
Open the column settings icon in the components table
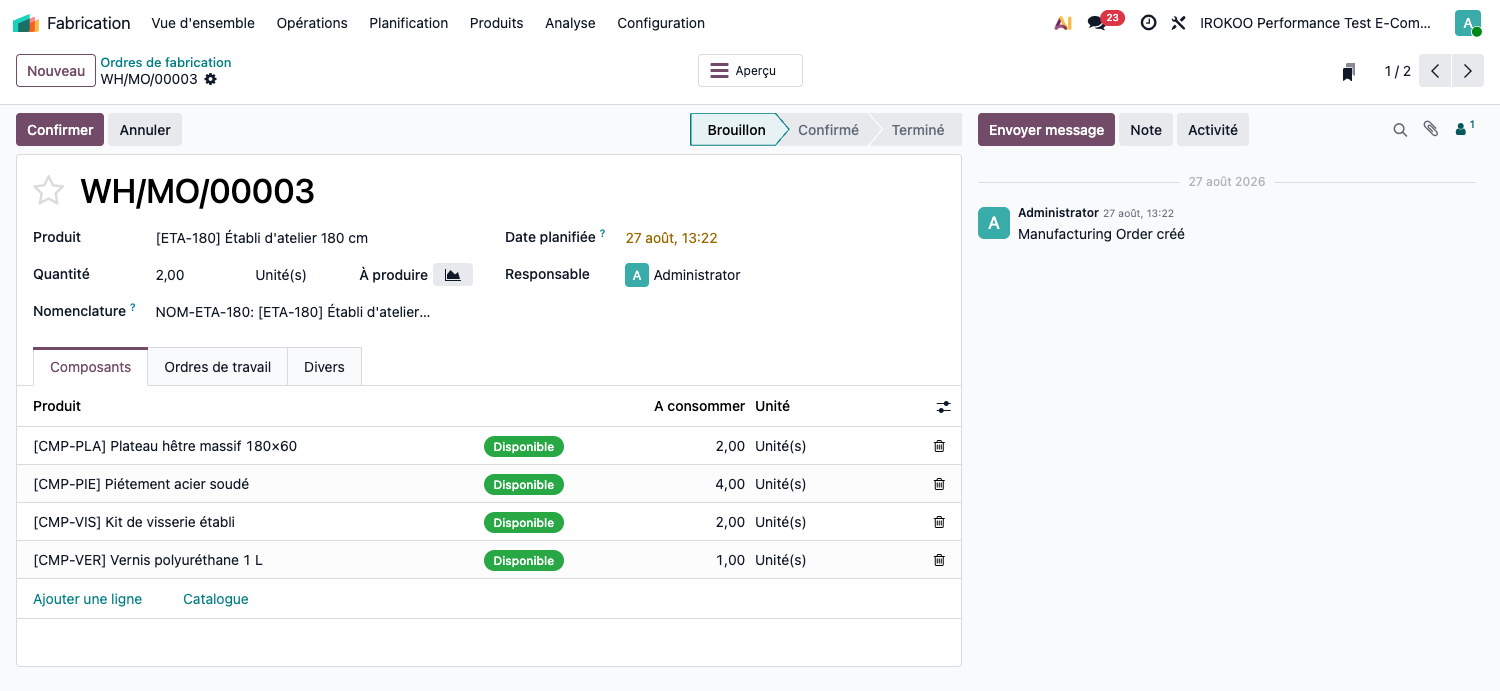point(943,407)
